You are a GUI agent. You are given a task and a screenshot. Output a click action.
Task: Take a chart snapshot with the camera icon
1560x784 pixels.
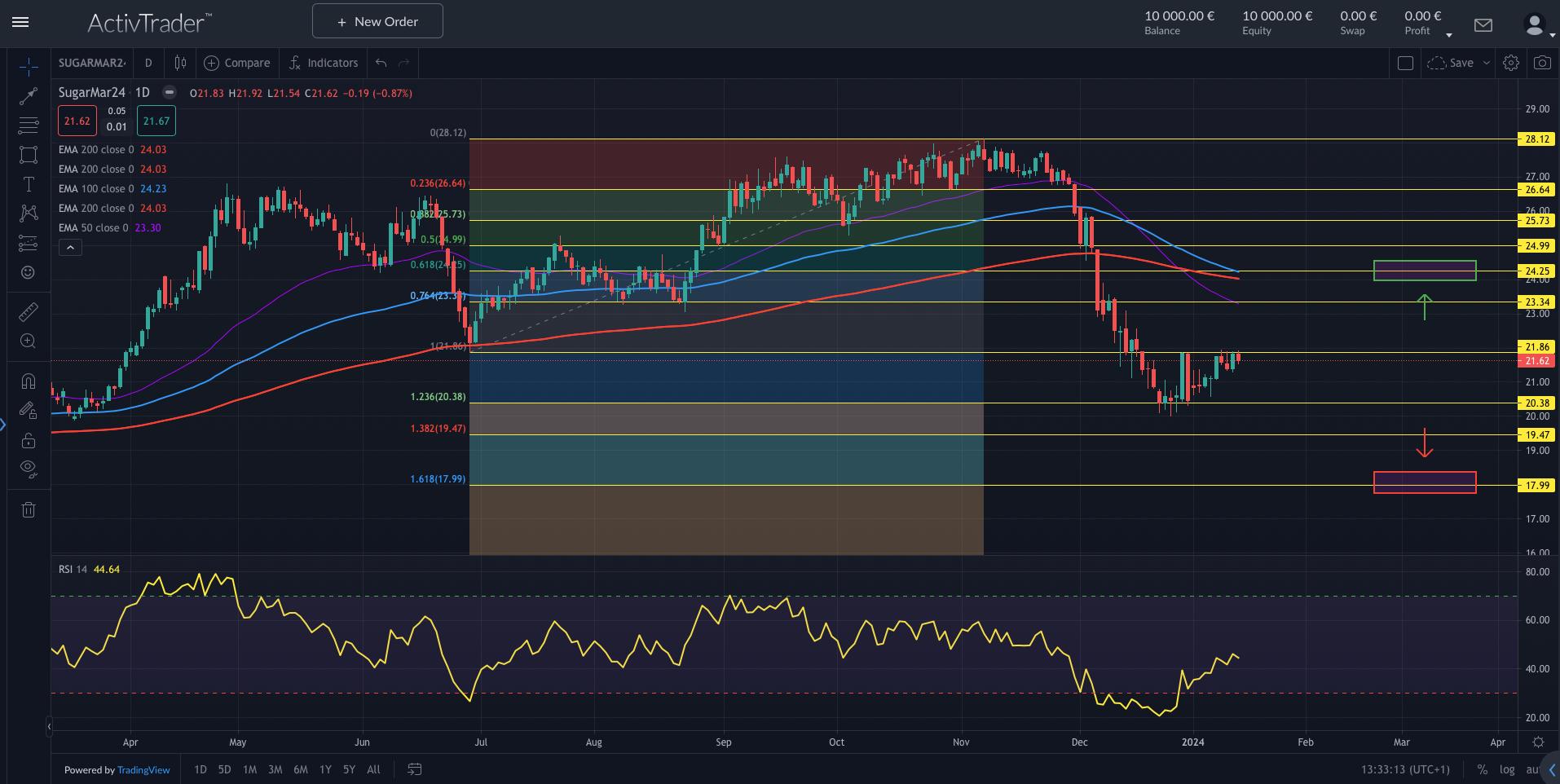pos(1543,62)
